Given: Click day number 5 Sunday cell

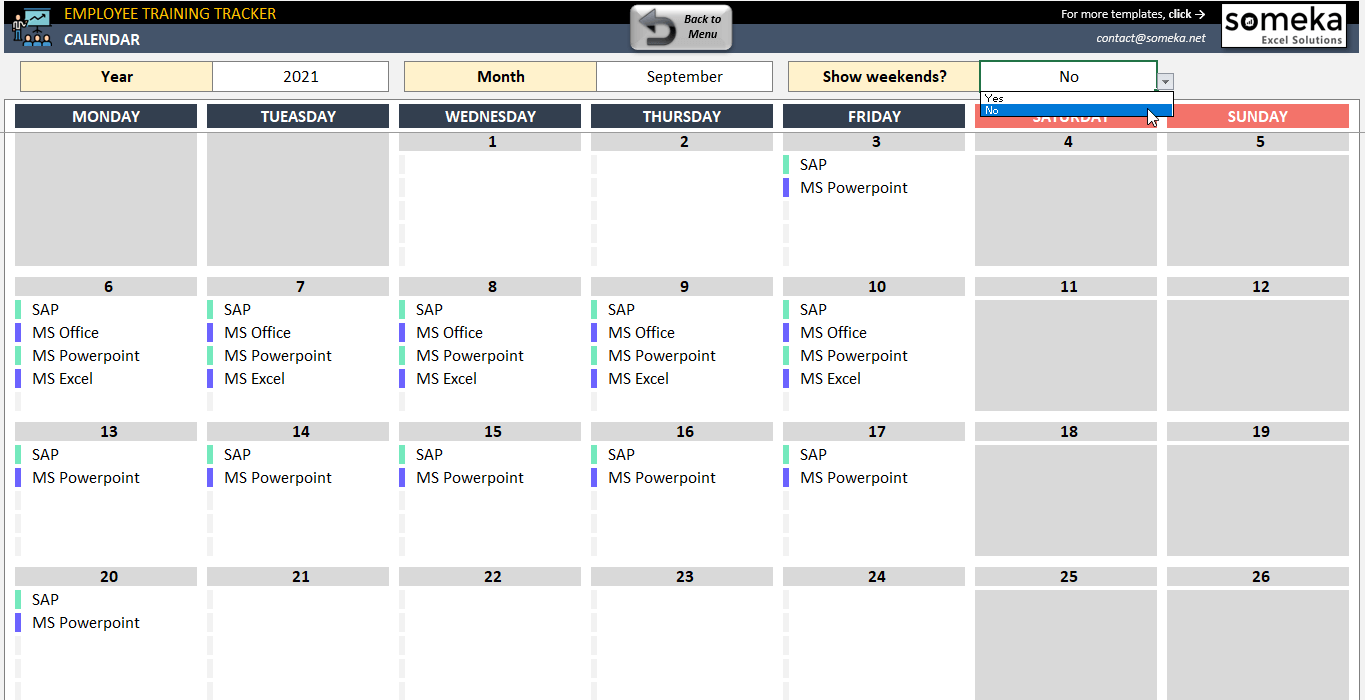Looking at the screenshot, I should point(1258,142).
